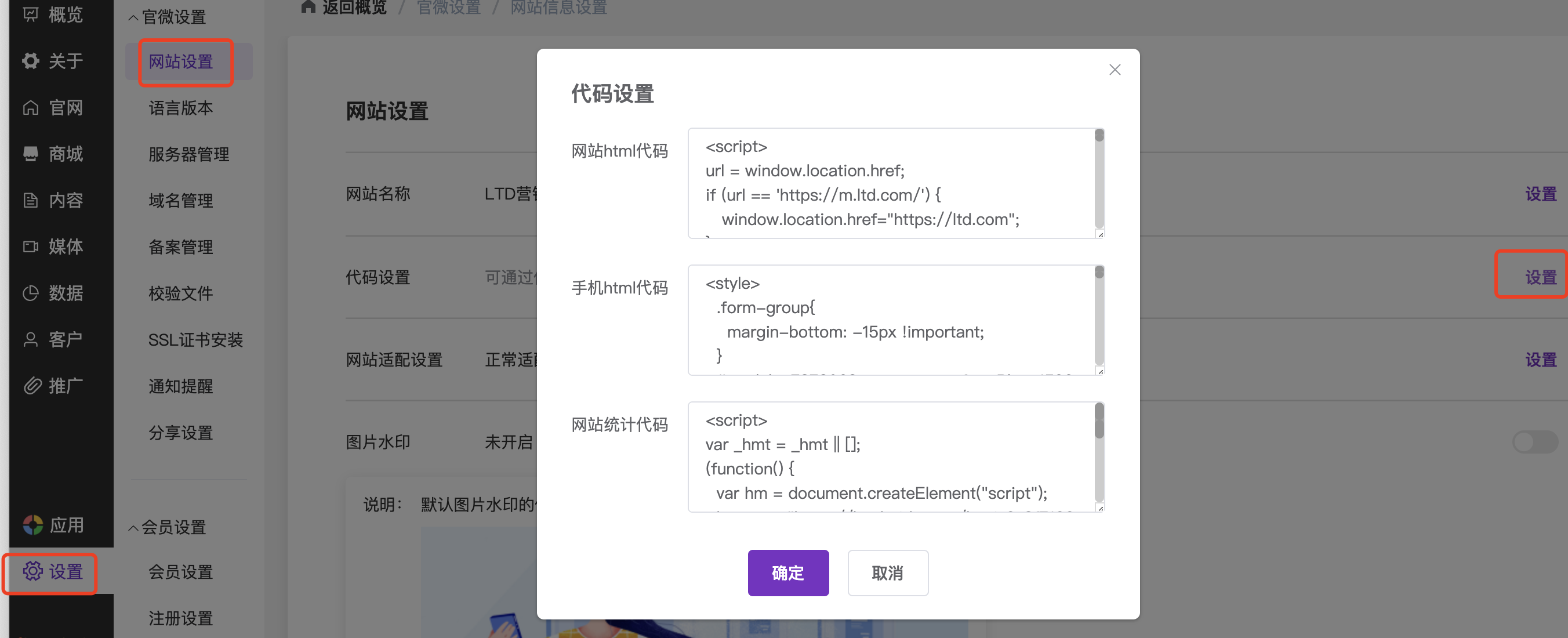This screenshot has width=1568, height=638.
Task: Open the 商城 shop icon
Action: pyautogui.click(x=30, y=154)
